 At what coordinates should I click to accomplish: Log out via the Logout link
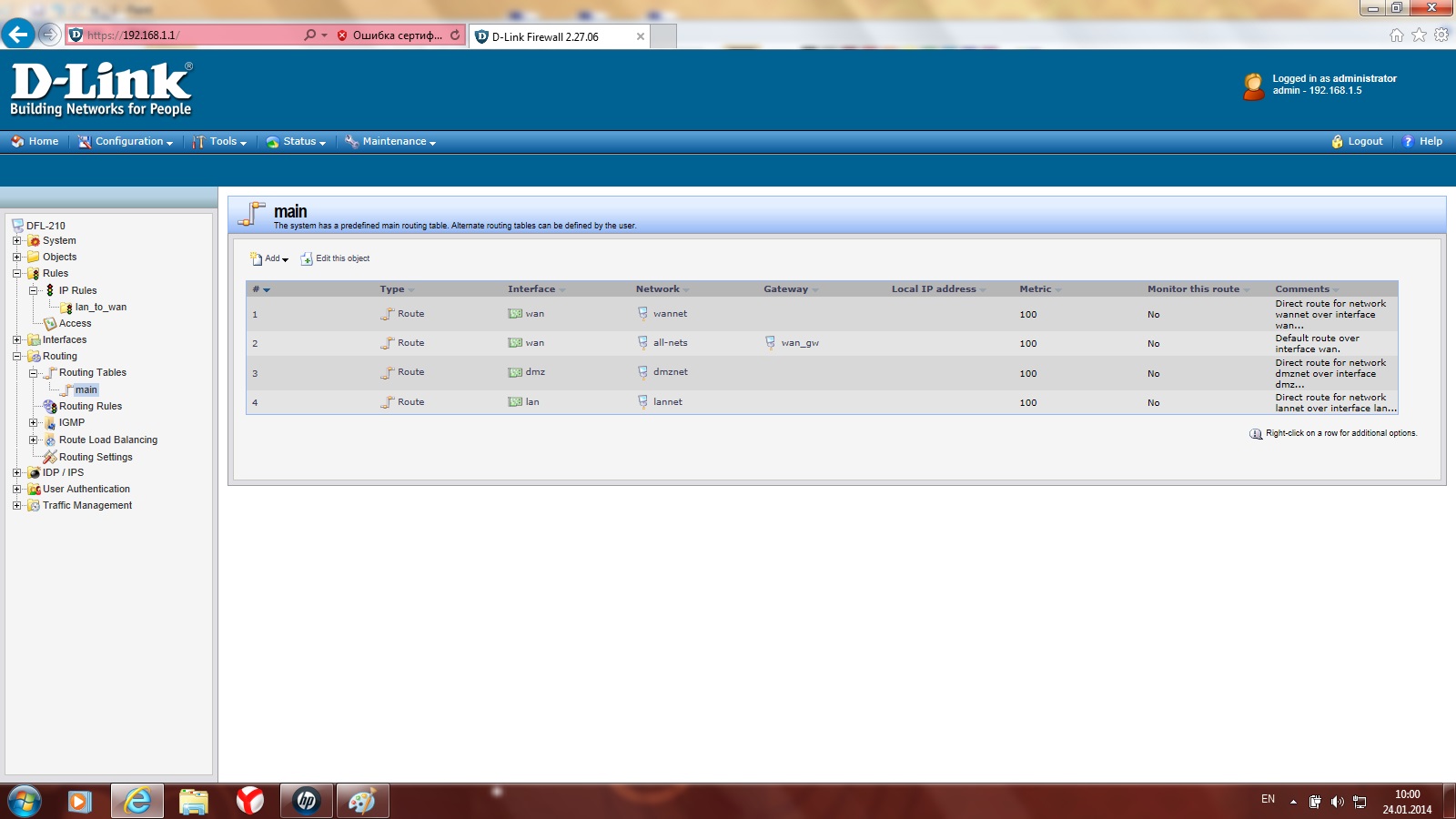(1357, 141)
